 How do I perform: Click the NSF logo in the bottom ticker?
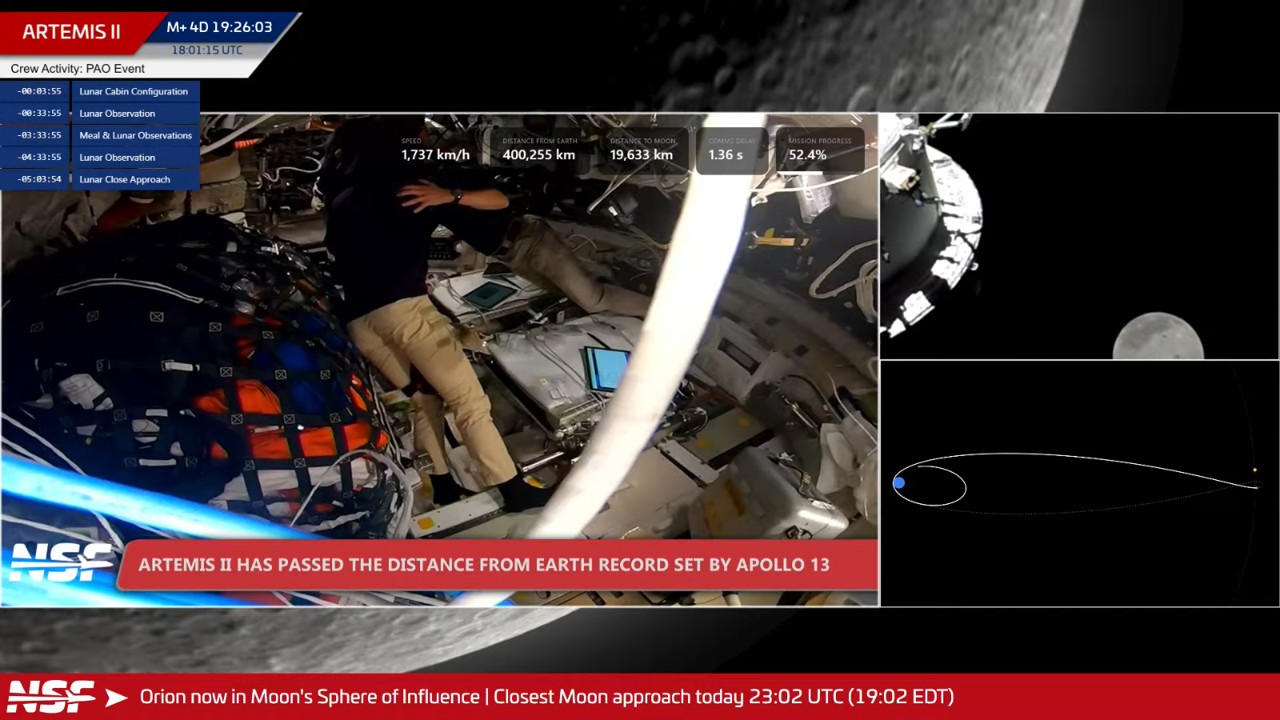tap(52, 697)
